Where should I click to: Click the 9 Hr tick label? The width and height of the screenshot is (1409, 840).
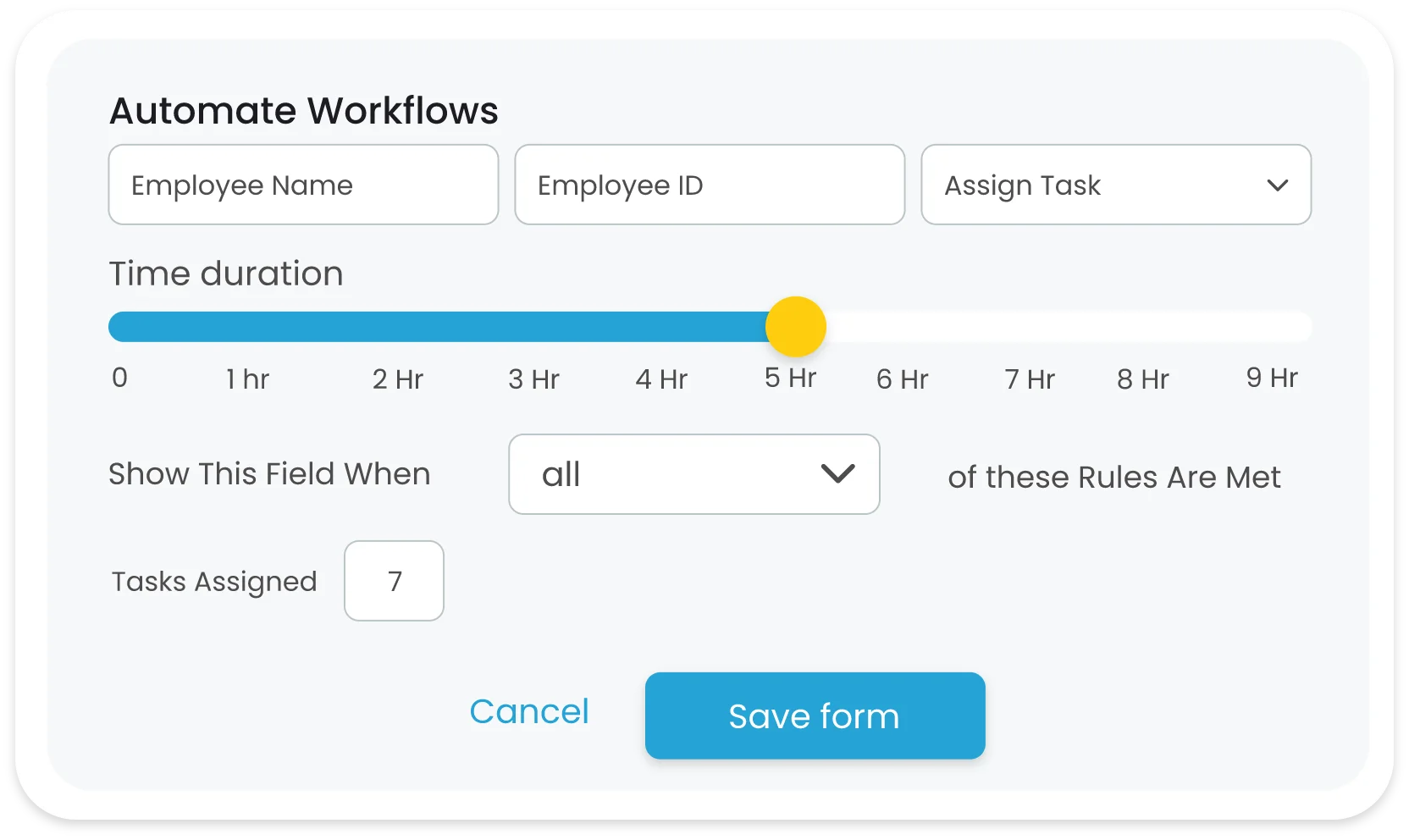[1271, 379]
